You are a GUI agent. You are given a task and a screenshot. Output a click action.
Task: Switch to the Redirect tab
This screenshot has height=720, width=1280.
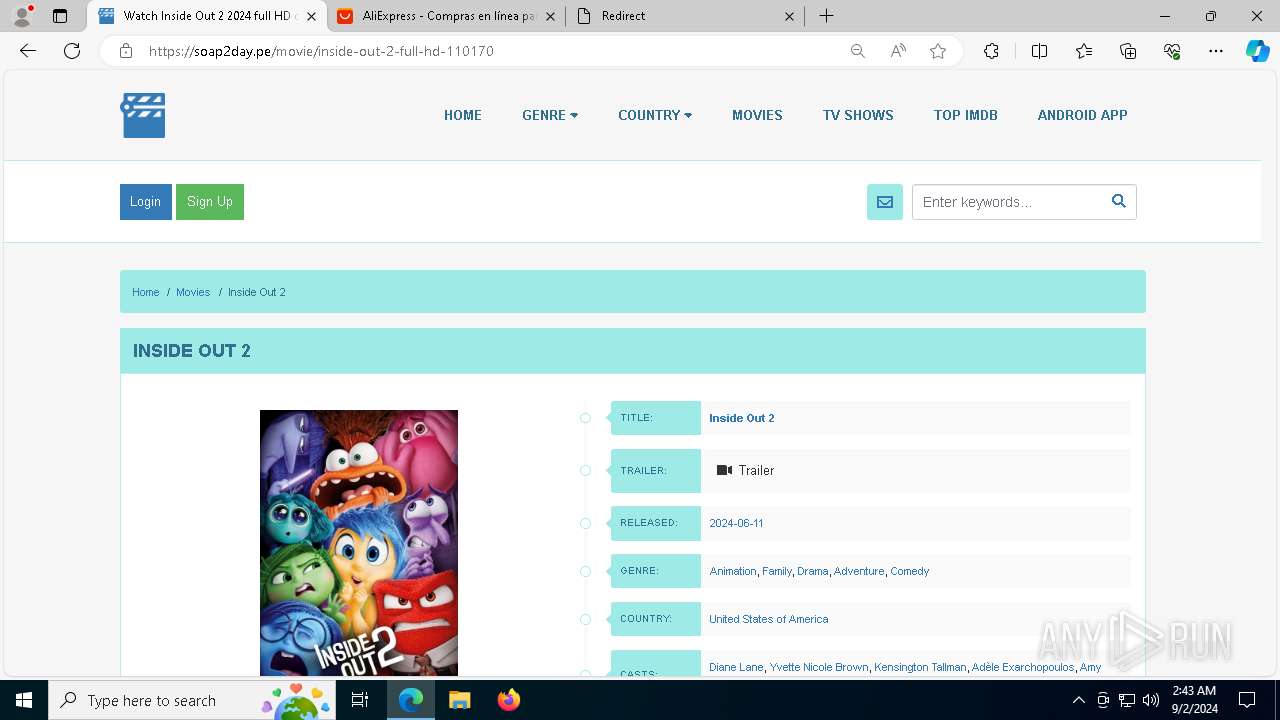686,16
